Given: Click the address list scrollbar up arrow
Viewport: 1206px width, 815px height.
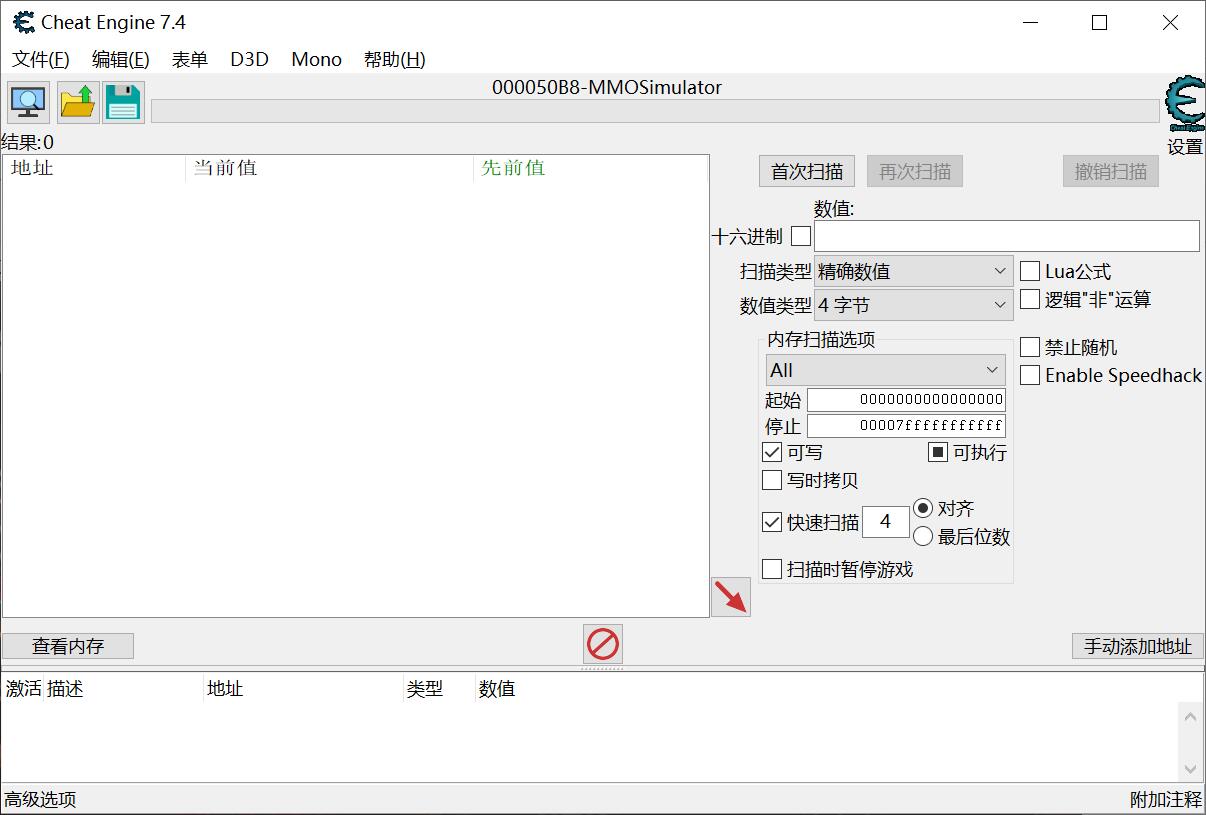Looking at the screenshot, I should pyautogui.click(x=1190, y=716).
